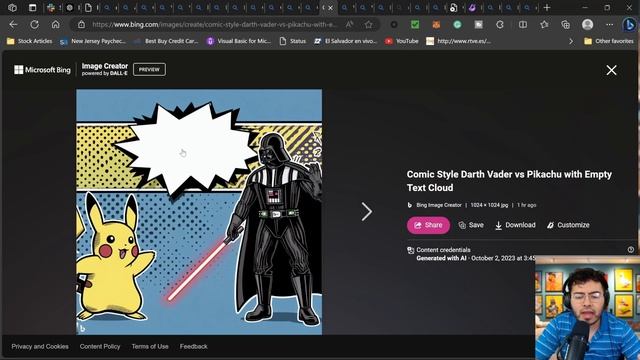The width and height of the screenshot is (640, 360).
Task: Open the Workspaces icon in title bar
Action: pos(12,7)
